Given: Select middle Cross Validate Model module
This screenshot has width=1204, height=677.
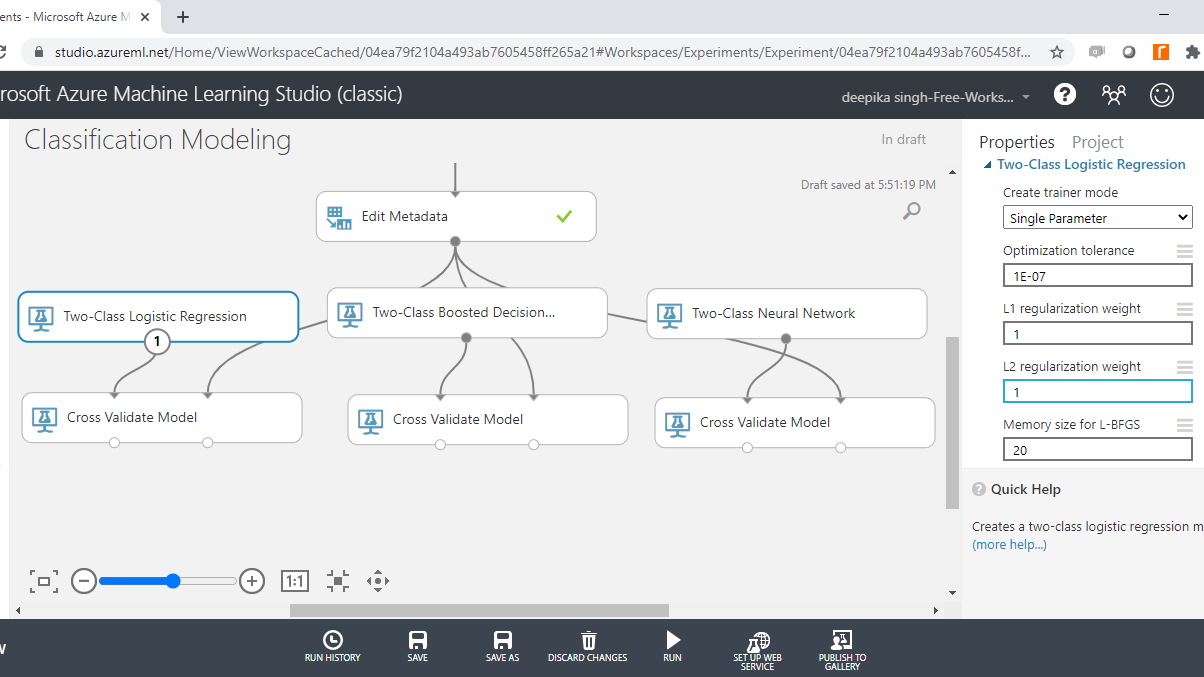Looking at the screenshot, I should tap(488, 420).
